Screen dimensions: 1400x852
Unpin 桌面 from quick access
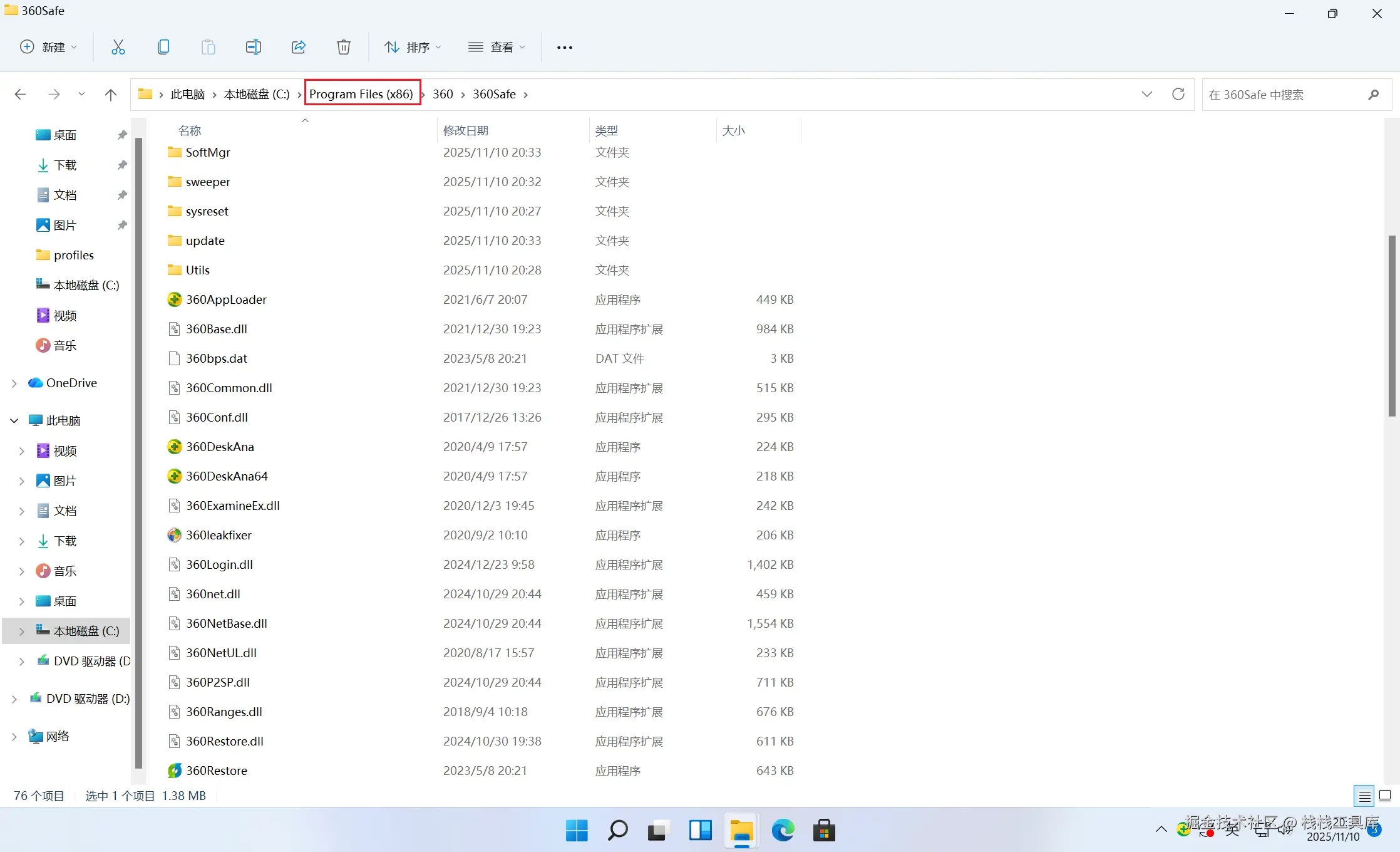point(122,135)
